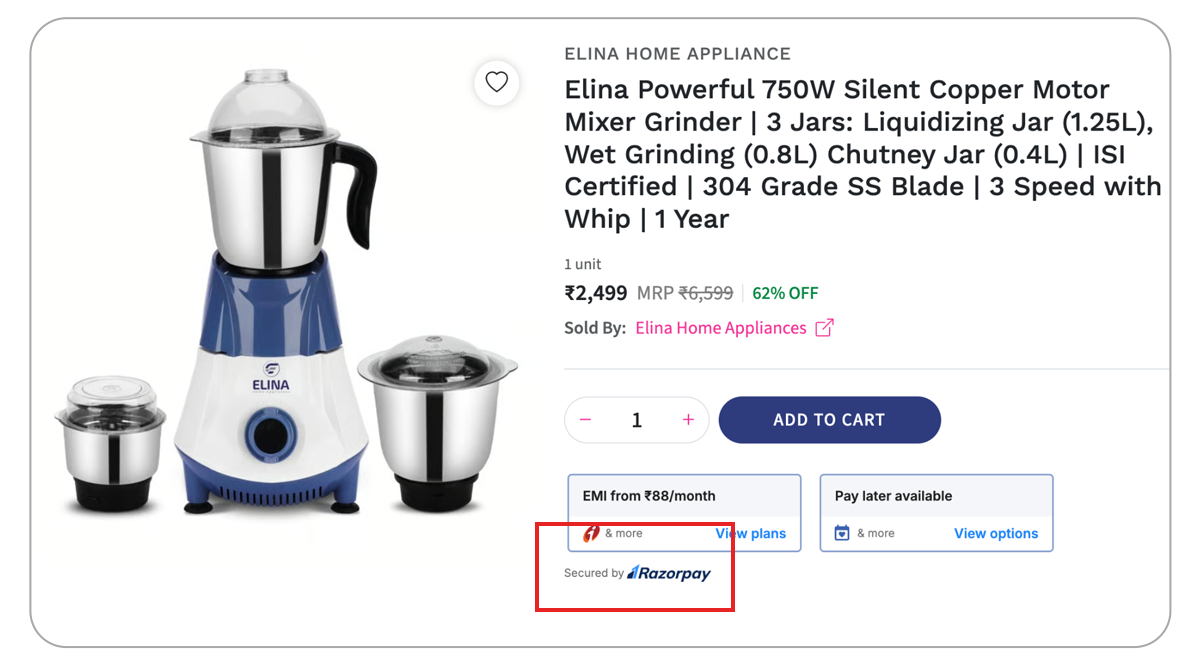This screenshot has width=1200, height=665.
Task: Open View plans for EMI
Action: coord(751,533)
